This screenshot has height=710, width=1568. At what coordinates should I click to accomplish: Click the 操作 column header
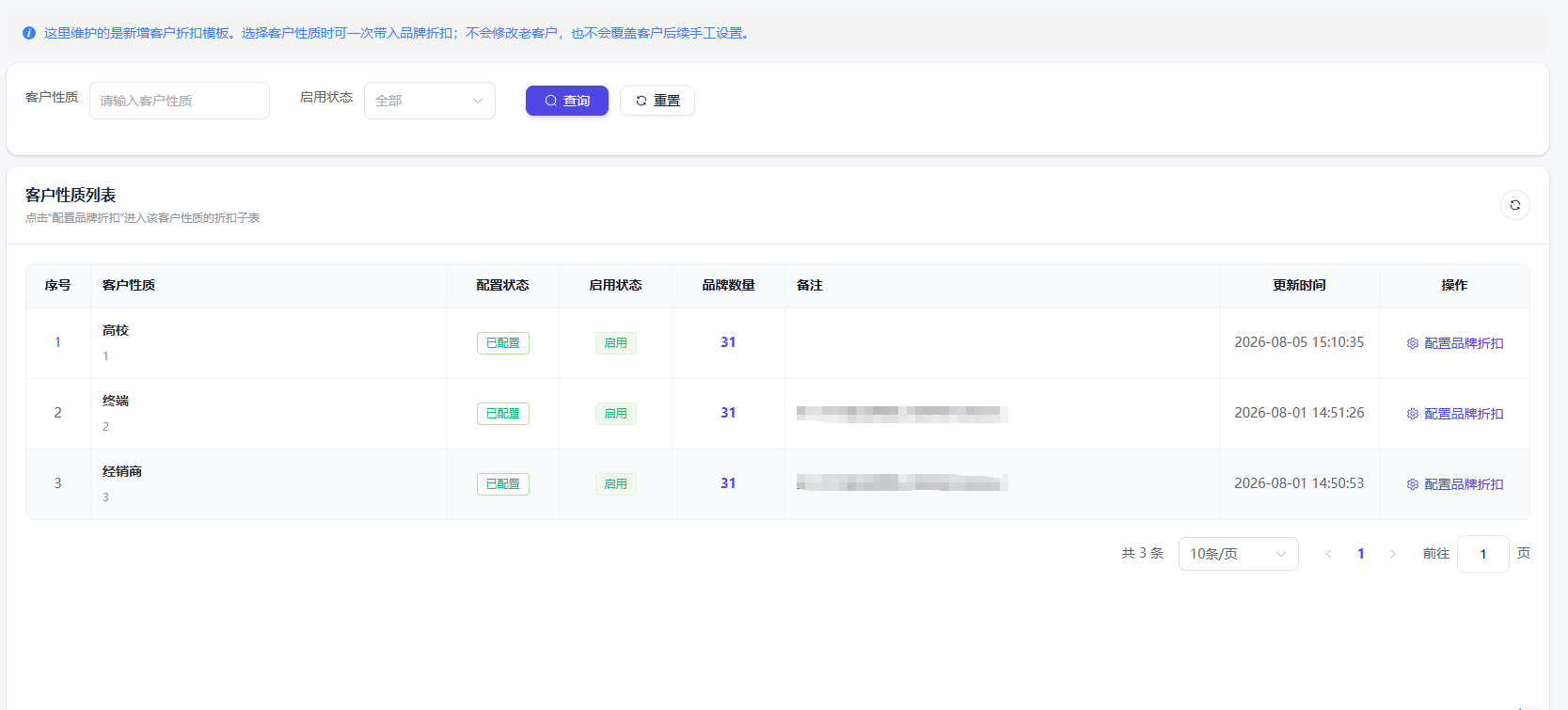click(x=1454, y=285)
